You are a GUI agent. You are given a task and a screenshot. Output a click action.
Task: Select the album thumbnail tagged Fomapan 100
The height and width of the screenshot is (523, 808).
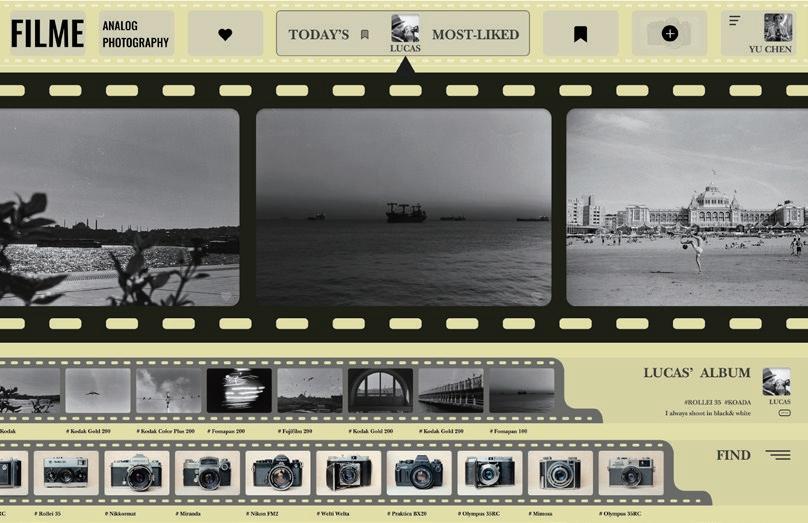[x=521, y=390]
